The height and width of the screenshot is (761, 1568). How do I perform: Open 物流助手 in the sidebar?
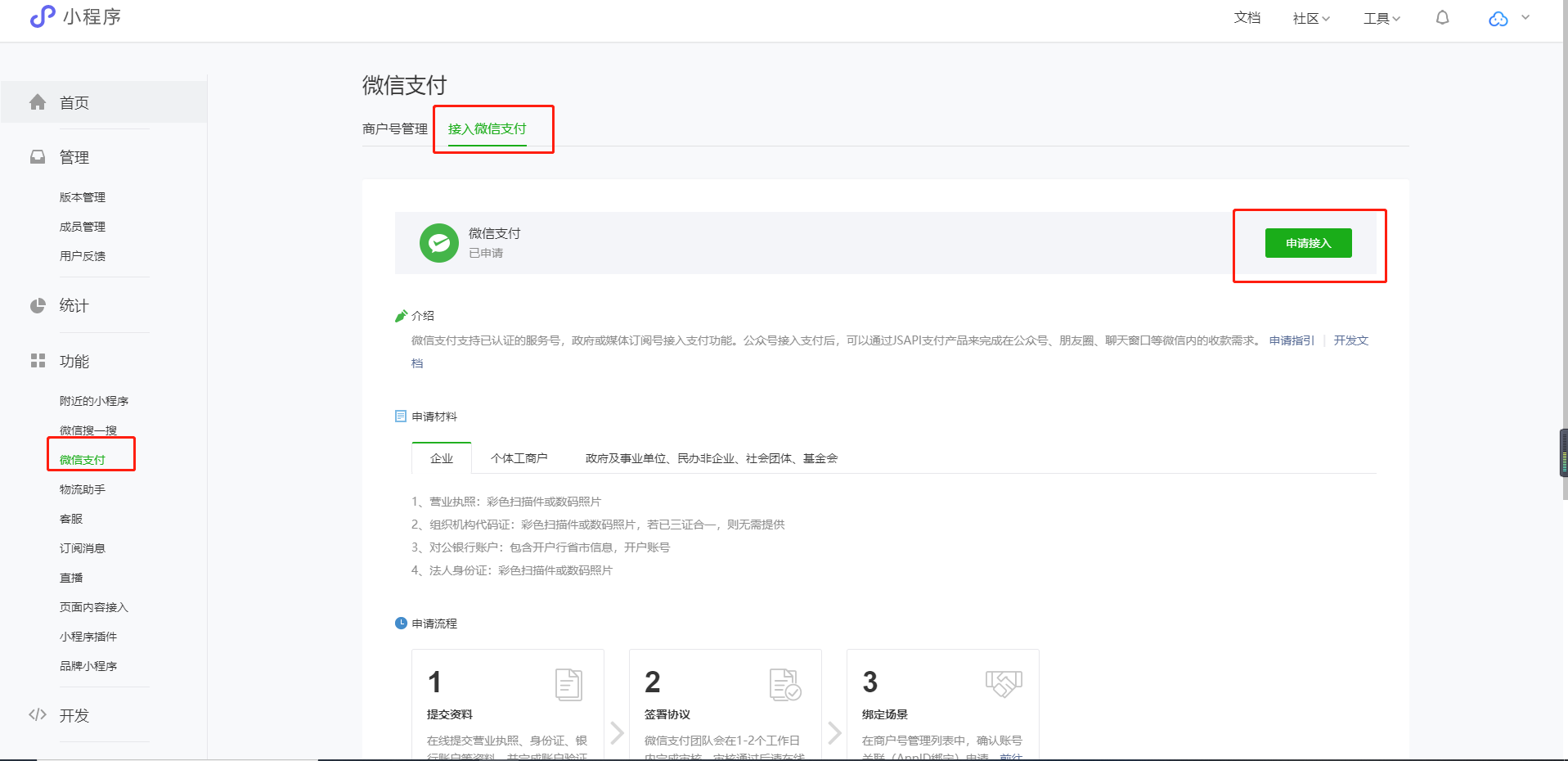83,489
